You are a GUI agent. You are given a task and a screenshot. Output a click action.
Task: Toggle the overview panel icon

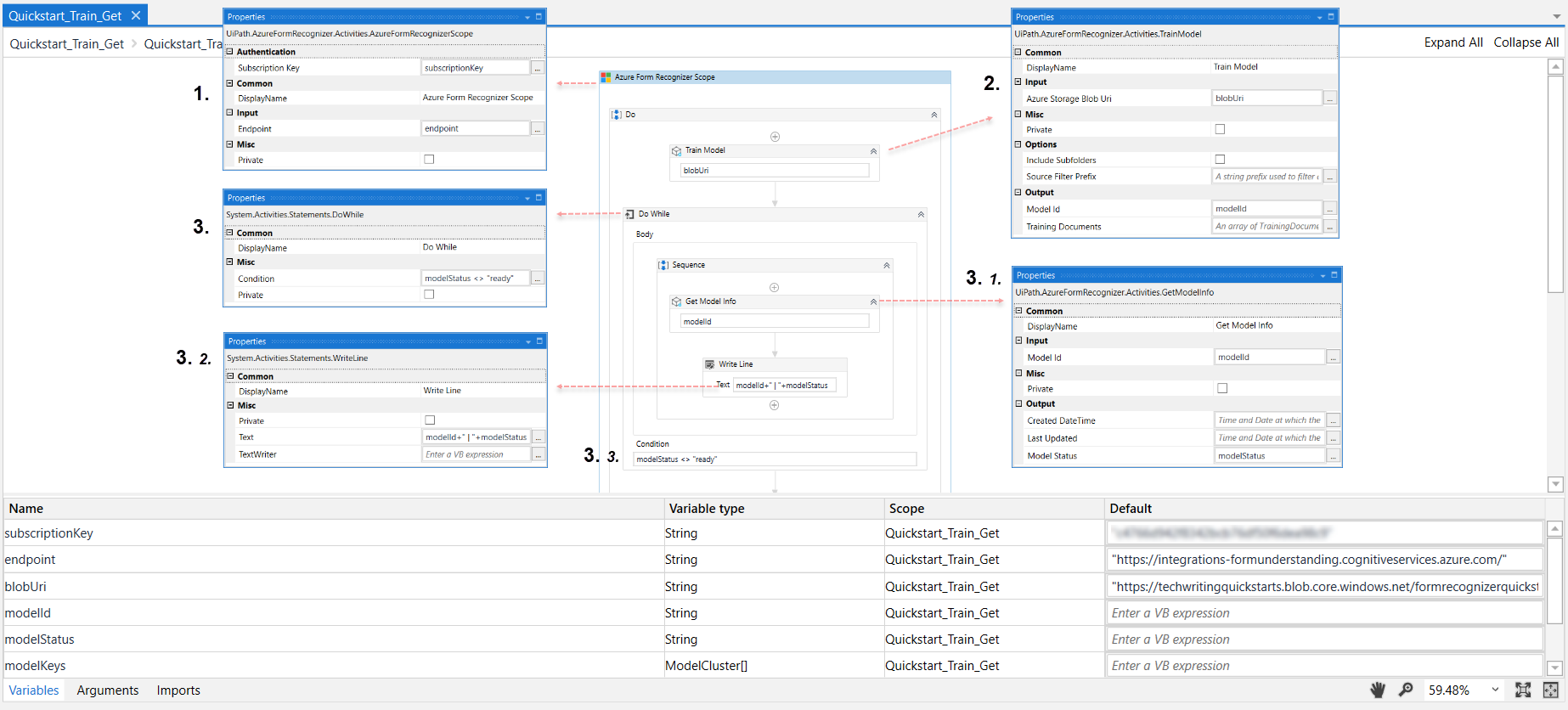[1551, 690]
